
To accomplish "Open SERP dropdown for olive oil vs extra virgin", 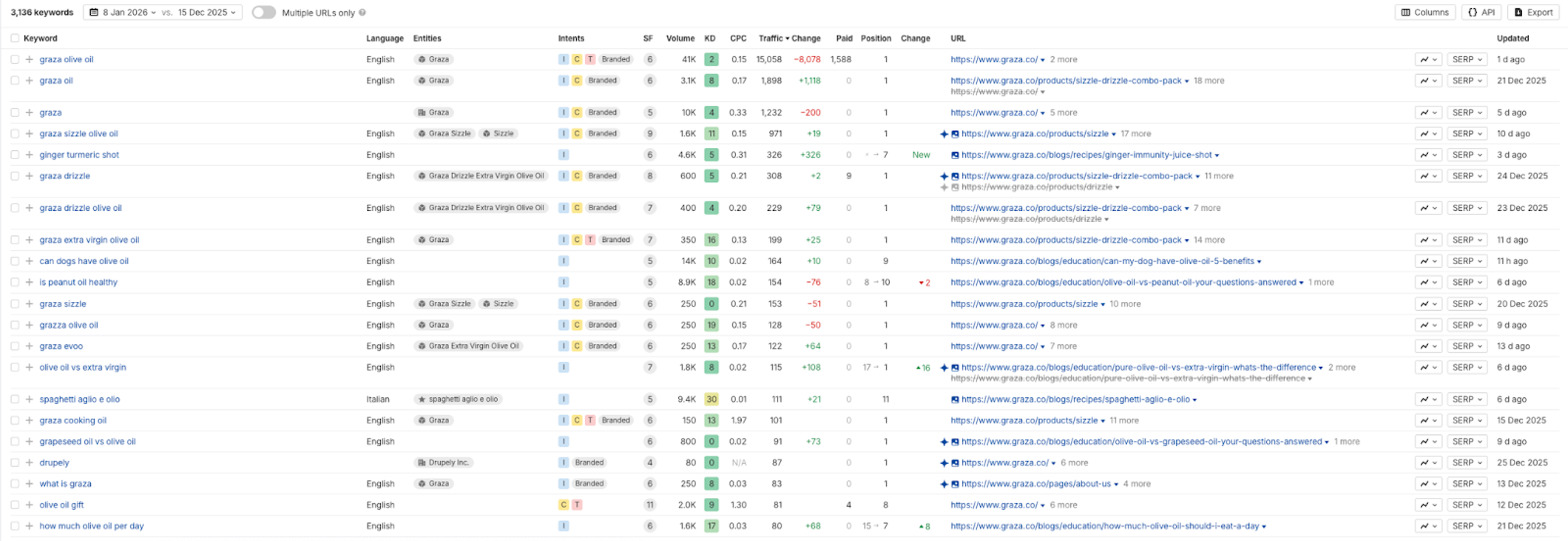I will pos(1467,367).
